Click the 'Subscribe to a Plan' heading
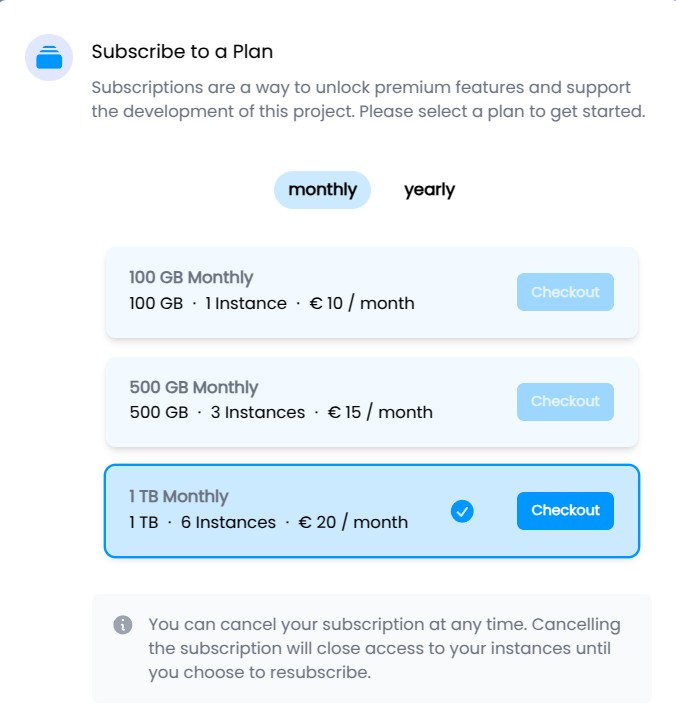The height and width of the screenshot is (723, 676). [x=182, y=51]
